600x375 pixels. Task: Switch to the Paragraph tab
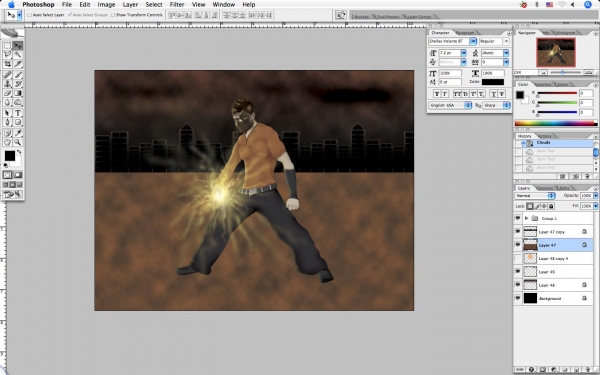coord(465,33)
